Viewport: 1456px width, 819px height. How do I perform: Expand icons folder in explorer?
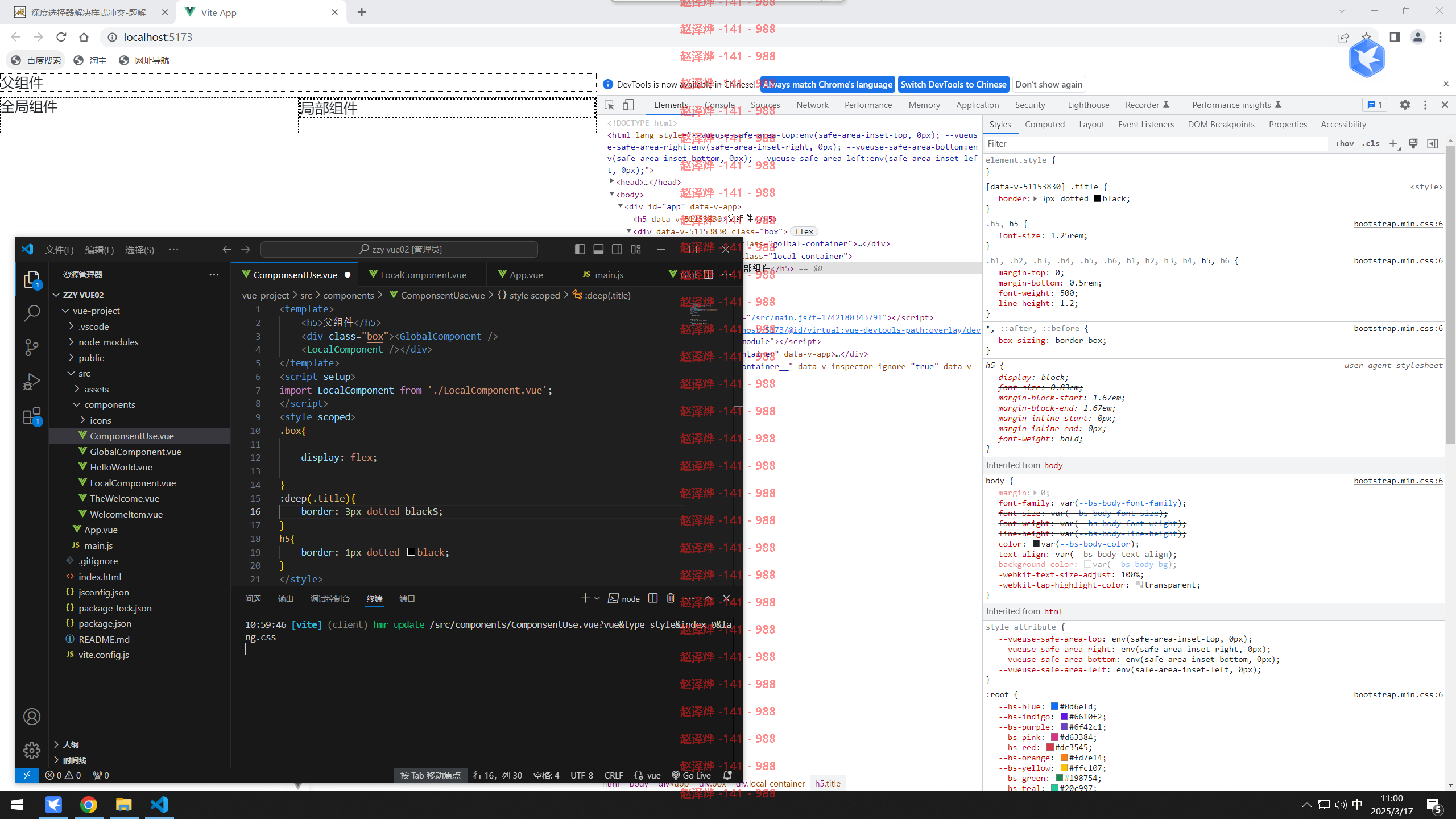[100, 420]
